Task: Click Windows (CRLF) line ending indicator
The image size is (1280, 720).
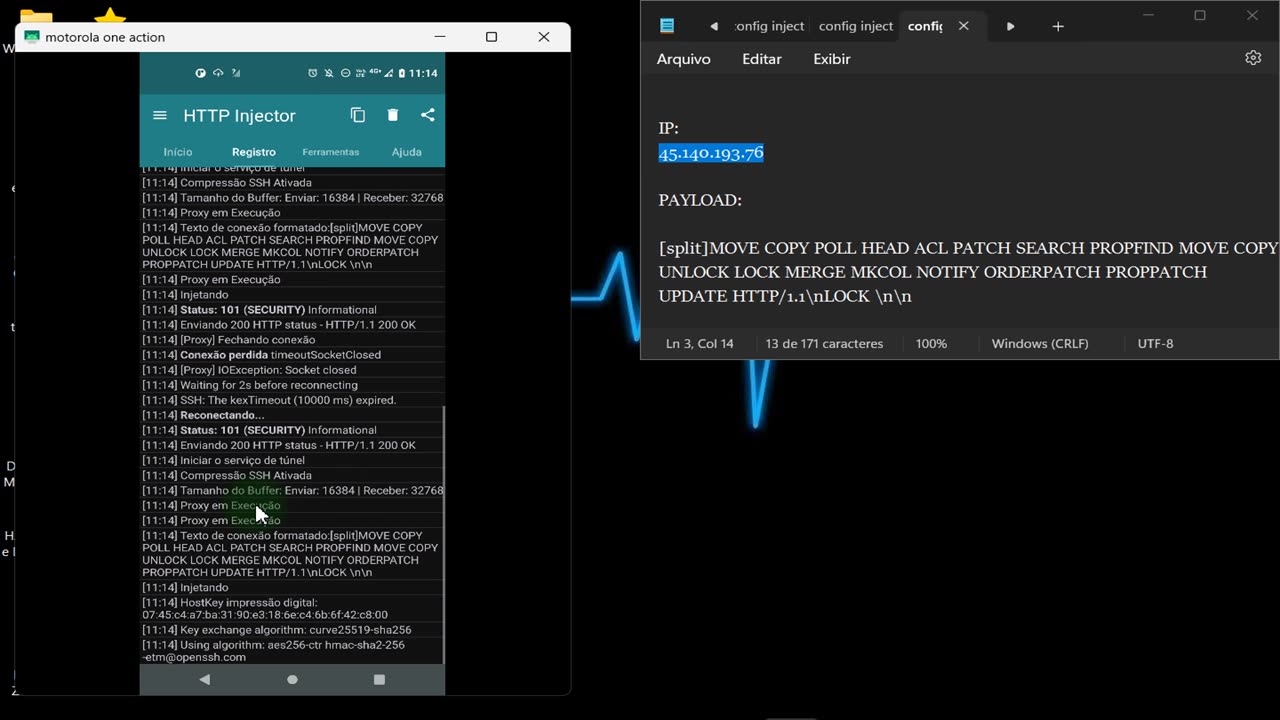Action: point(1039,343)
